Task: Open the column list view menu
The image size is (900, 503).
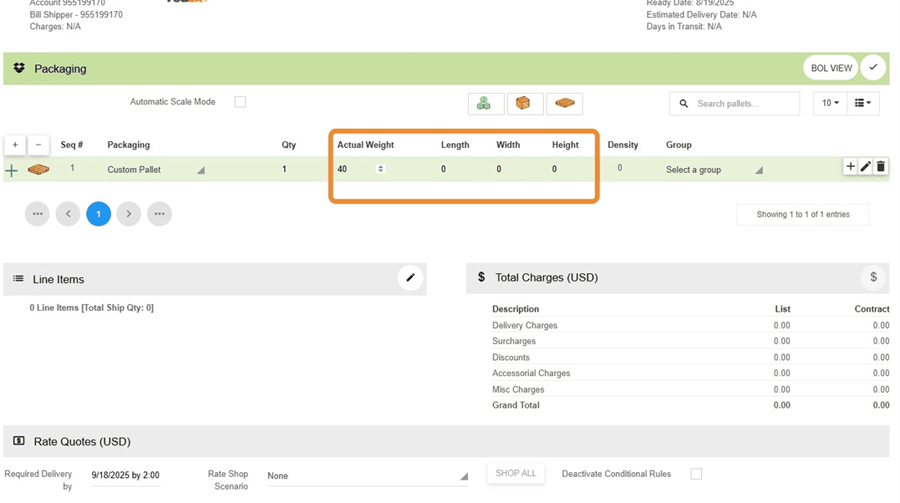Action: [862, 103]
